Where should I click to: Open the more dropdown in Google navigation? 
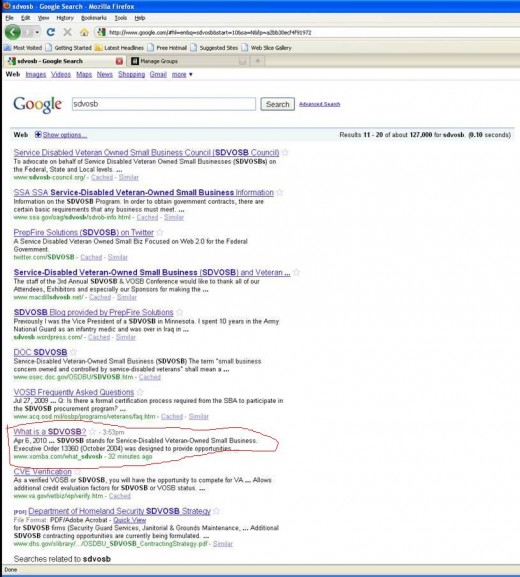[182, 74]
